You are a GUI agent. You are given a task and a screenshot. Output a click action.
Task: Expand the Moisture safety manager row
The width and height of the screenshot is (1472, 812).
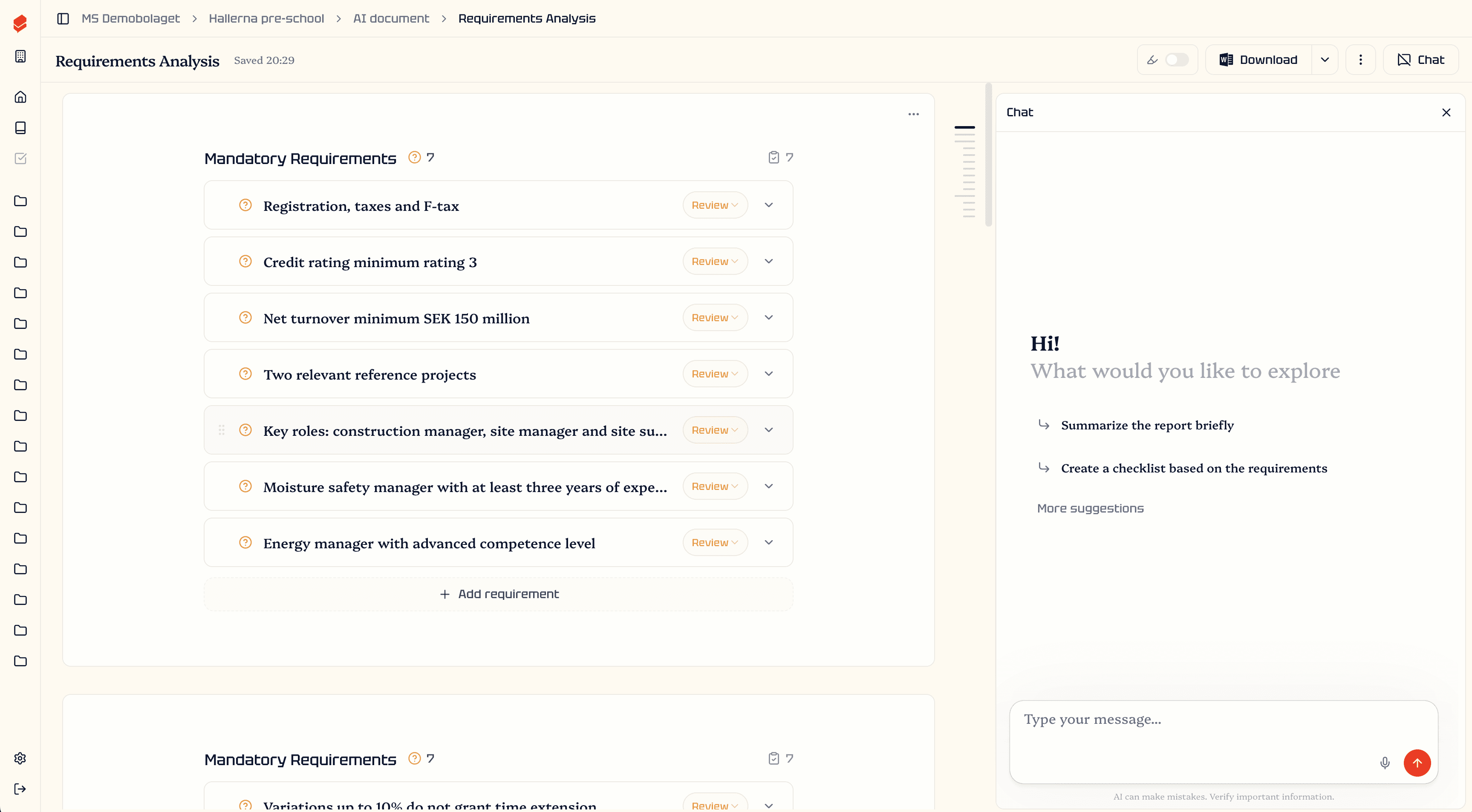coord(768,486)
